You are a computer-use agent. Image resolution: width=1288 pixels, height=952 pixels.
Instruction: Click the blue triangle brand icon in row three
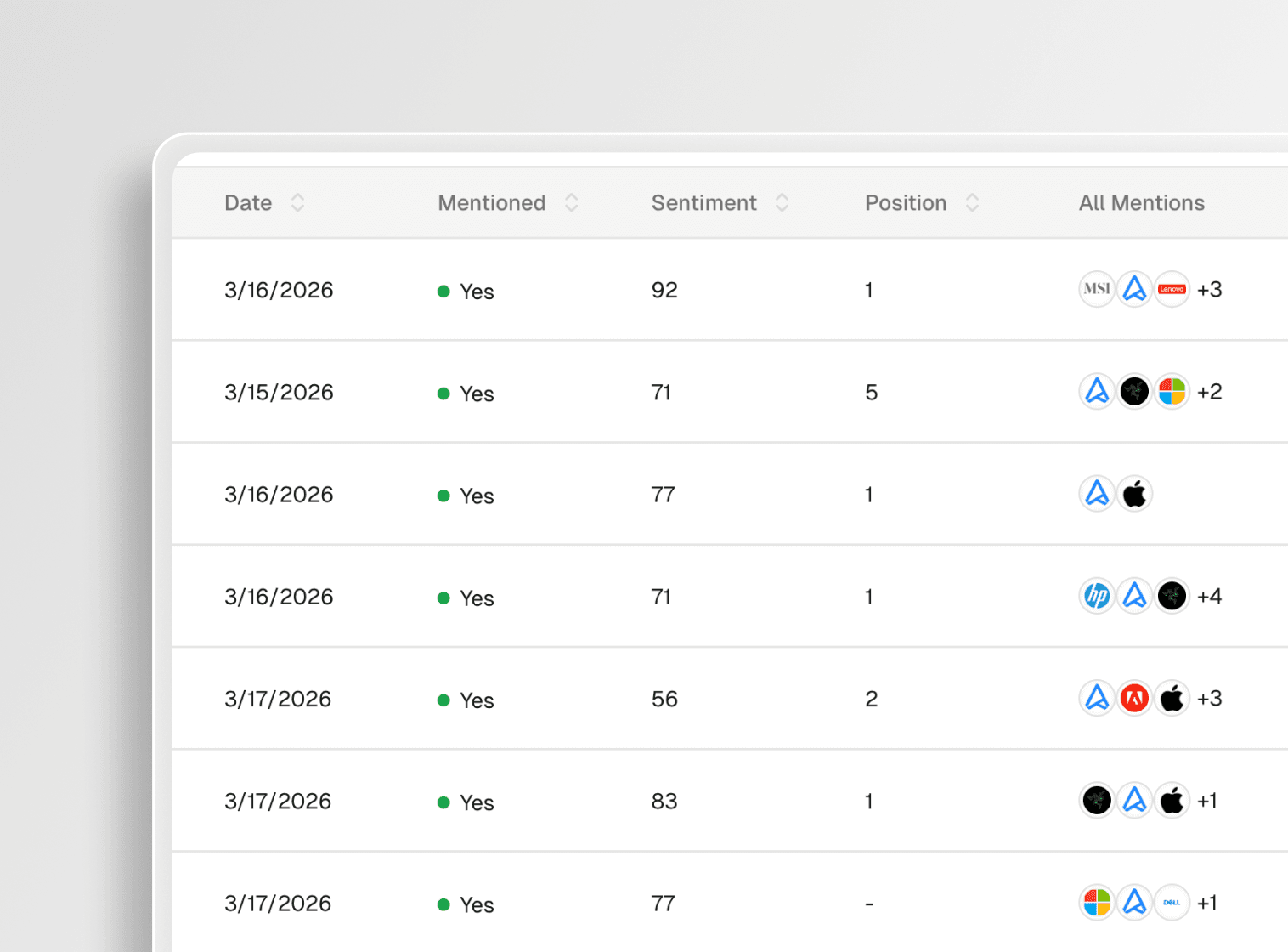point(1097,493)
